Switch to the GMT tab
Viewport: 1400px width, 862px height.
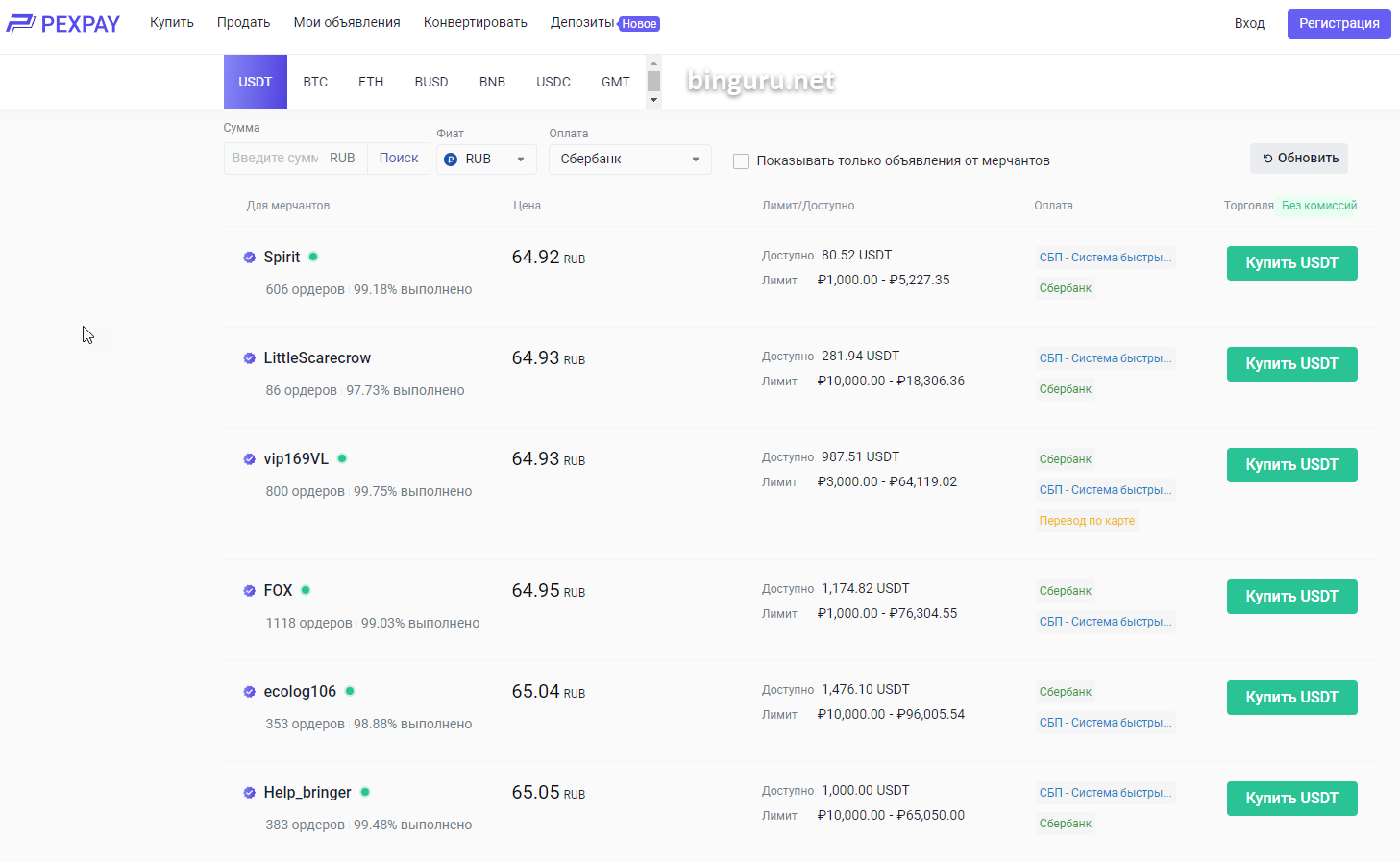point(616,82)
